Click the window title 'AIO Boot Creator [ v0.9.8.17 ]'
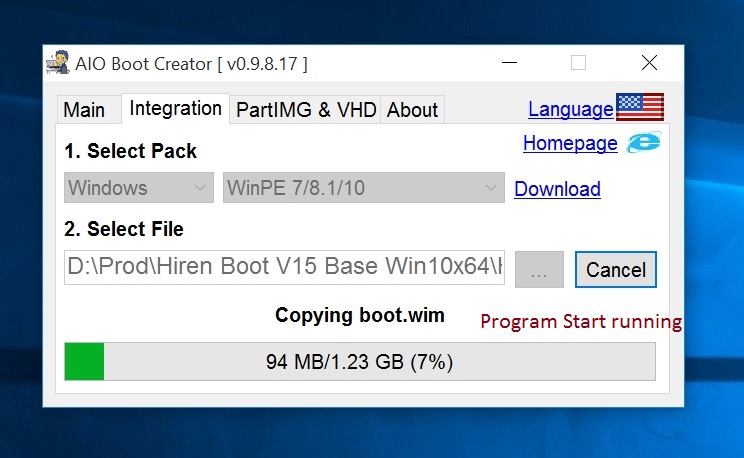The width and height of the screenshot is (744, 458). (191, 64)
